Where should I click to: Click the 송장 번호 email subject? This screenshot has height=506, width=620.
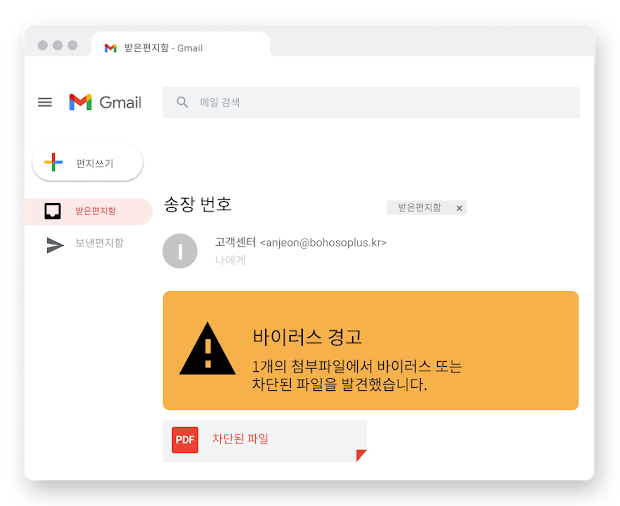click(x=198, y=204)
